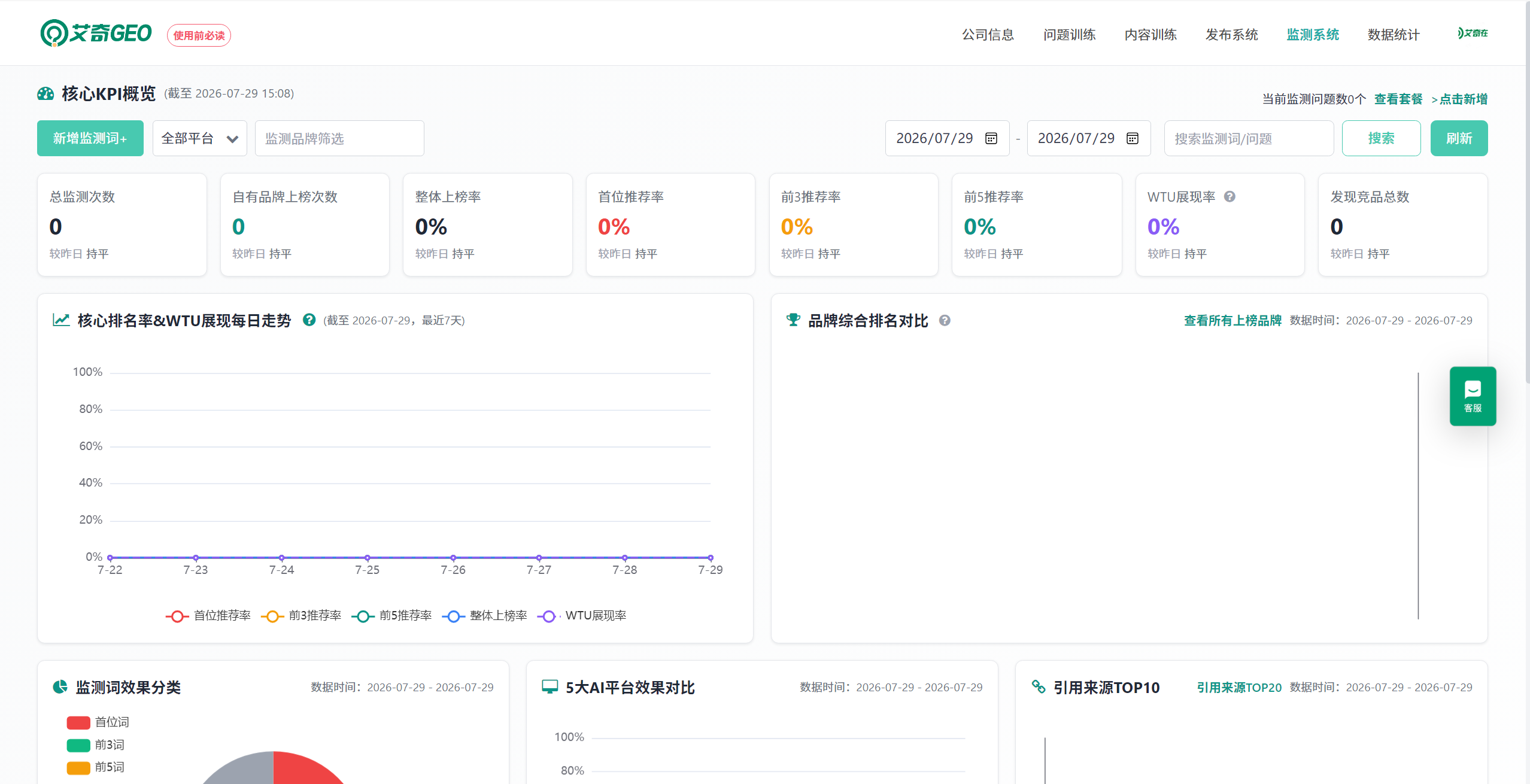Open start date calendar icon
Image resolution: width=1530 pixels, height=784 pixels.
[x=991, y=138]
